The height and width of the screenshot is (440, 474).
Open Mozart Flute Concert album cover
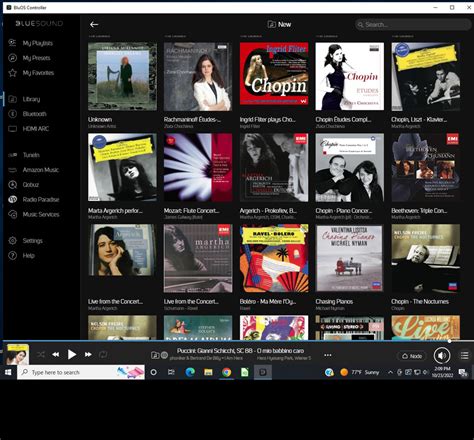(198, 167)
